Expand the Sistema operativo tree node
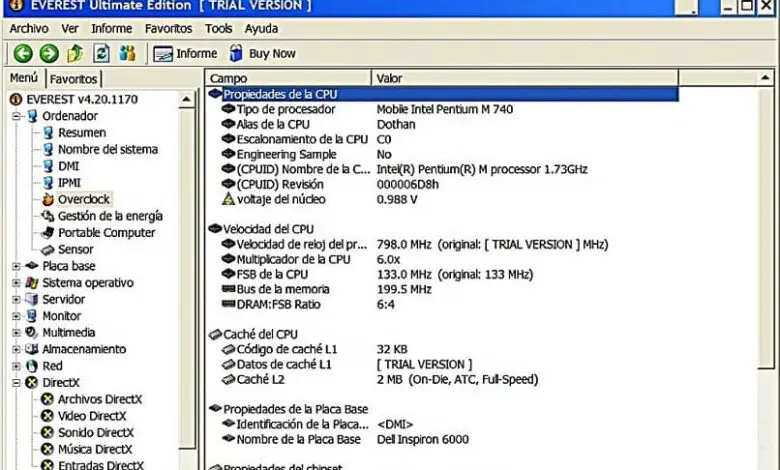780x470 pixels. (x=16, y=283)
